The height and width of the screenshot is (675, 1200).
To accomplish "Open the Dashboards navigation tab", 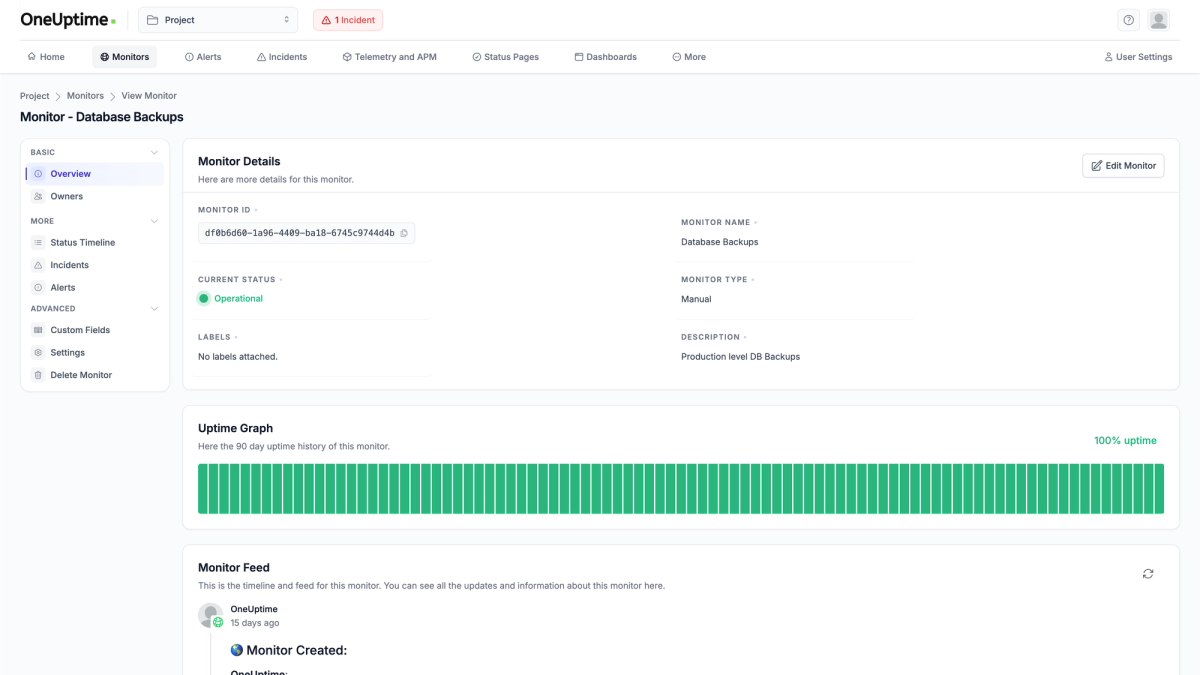I will (606, 57).
